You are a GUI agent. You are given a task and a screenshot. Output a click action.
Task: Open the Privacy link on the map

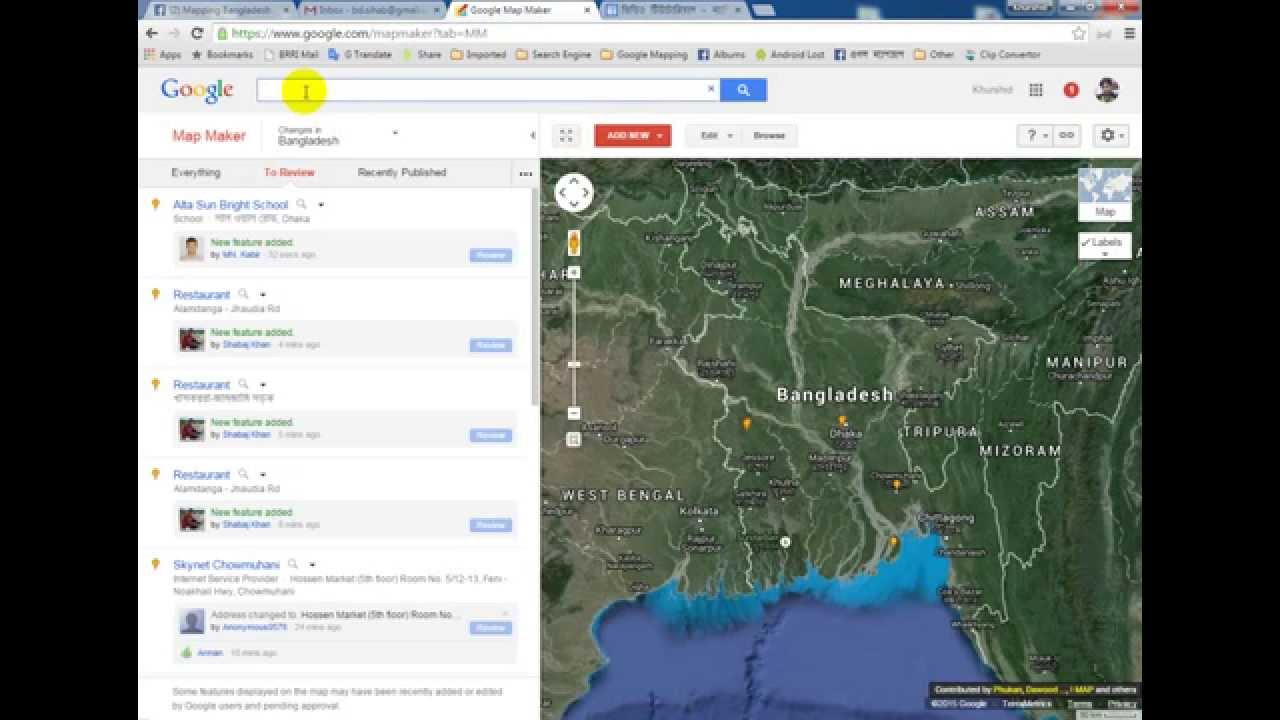pos(1122,704)
